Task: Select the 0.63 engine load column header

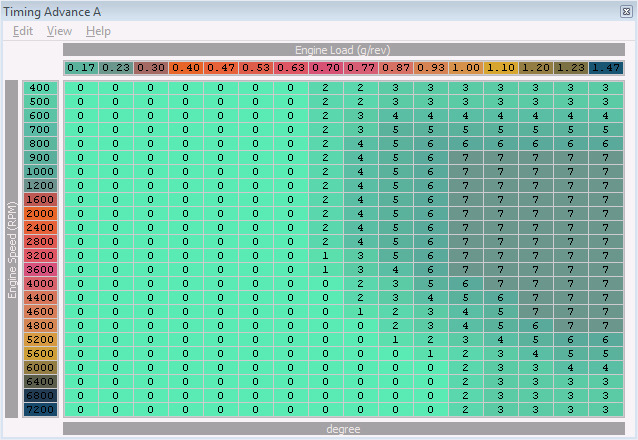Action: point(291,68)
